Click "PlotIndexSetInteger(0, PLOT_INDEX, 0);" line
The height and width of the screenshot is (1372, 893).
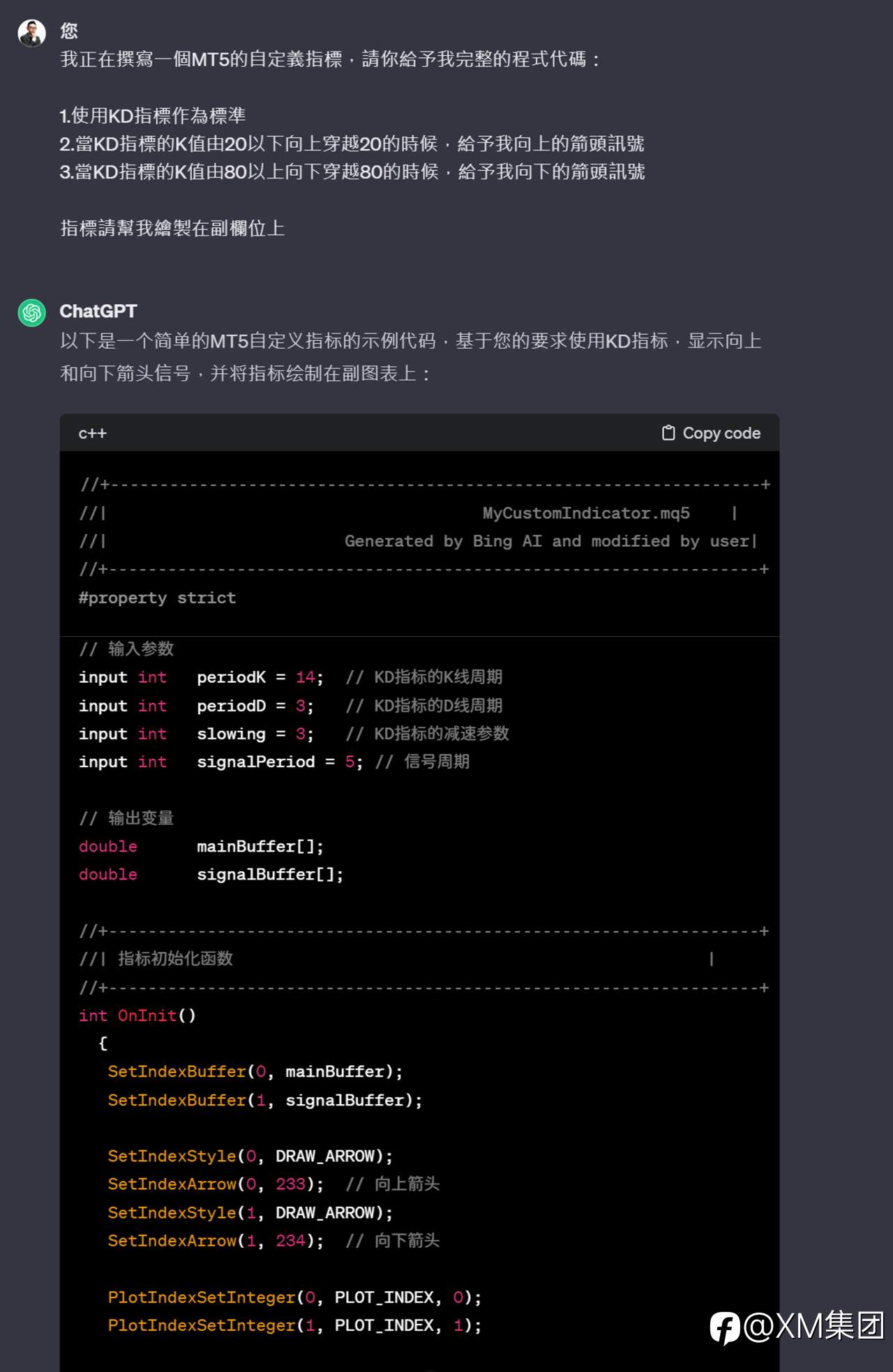294,1297
